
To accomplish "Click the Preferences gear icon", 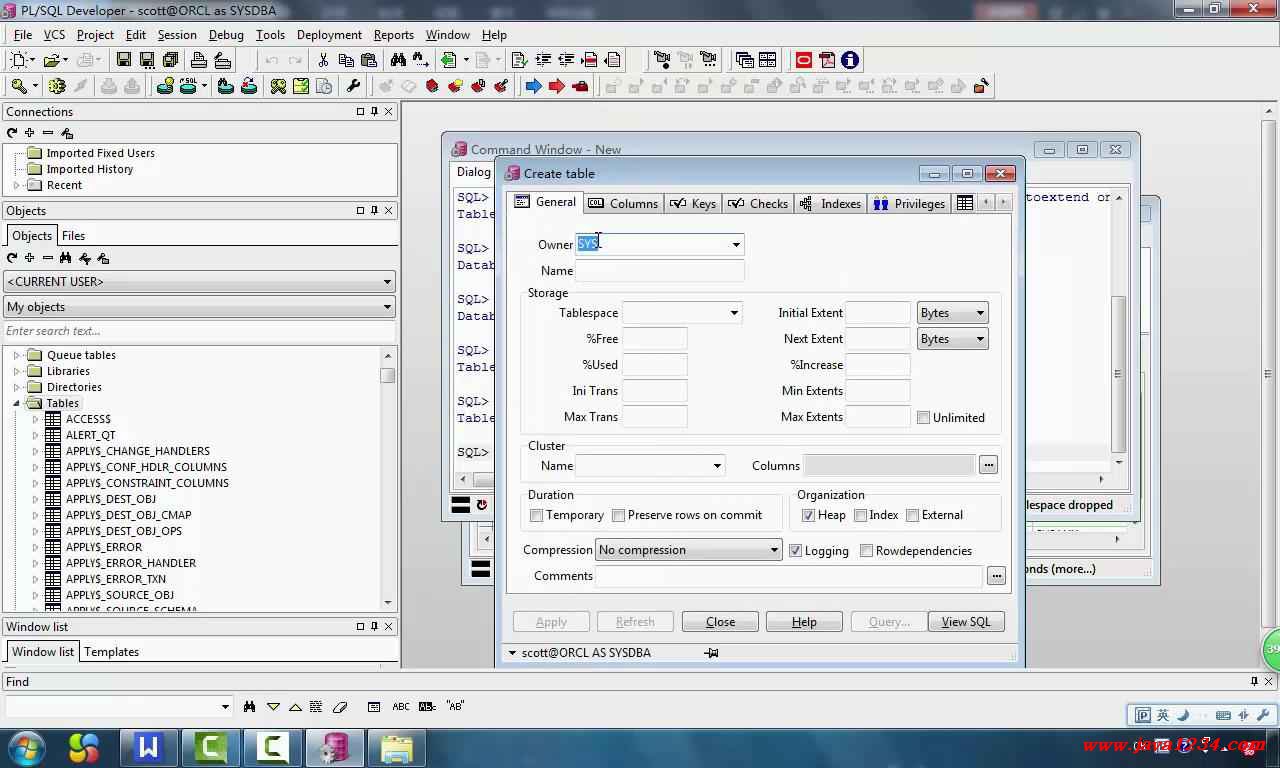I will (x=57, y=86).
